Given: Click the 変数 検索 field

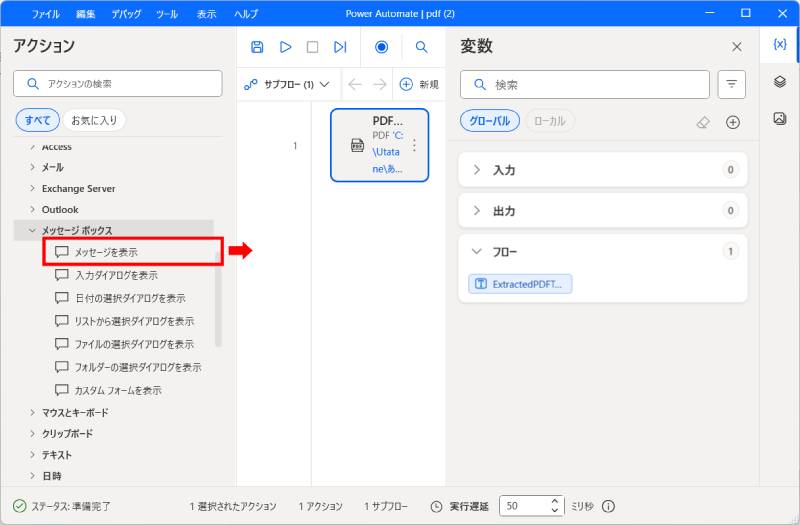Looking at the screenshot, I should point(585,84).
